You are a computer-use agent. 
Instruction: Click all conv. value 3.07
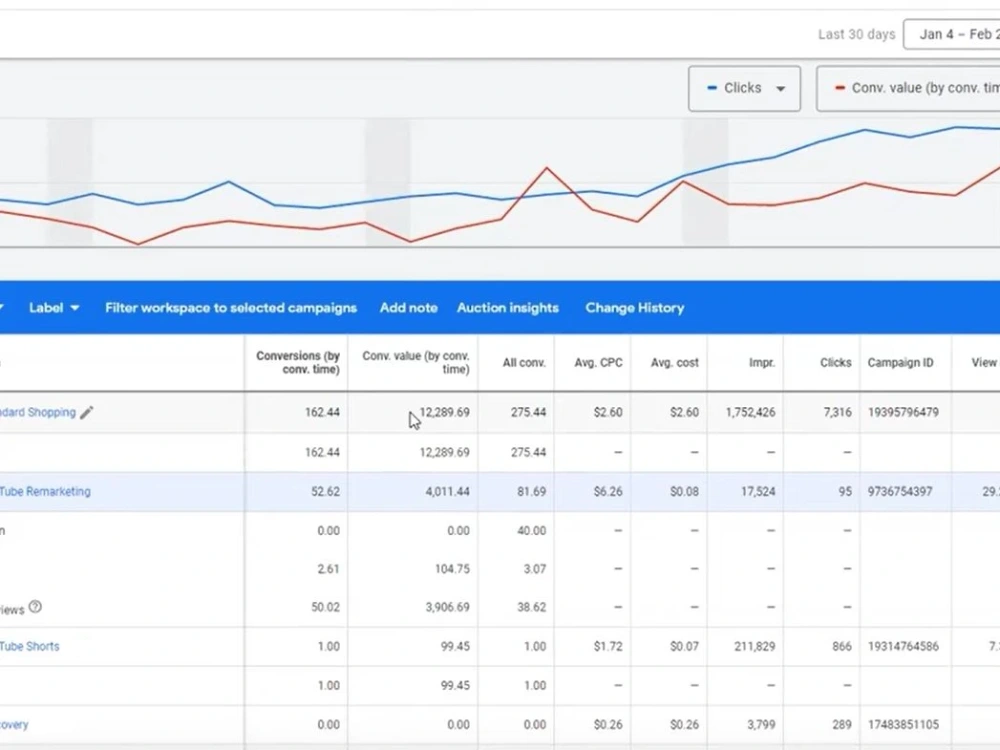point(534,569)
